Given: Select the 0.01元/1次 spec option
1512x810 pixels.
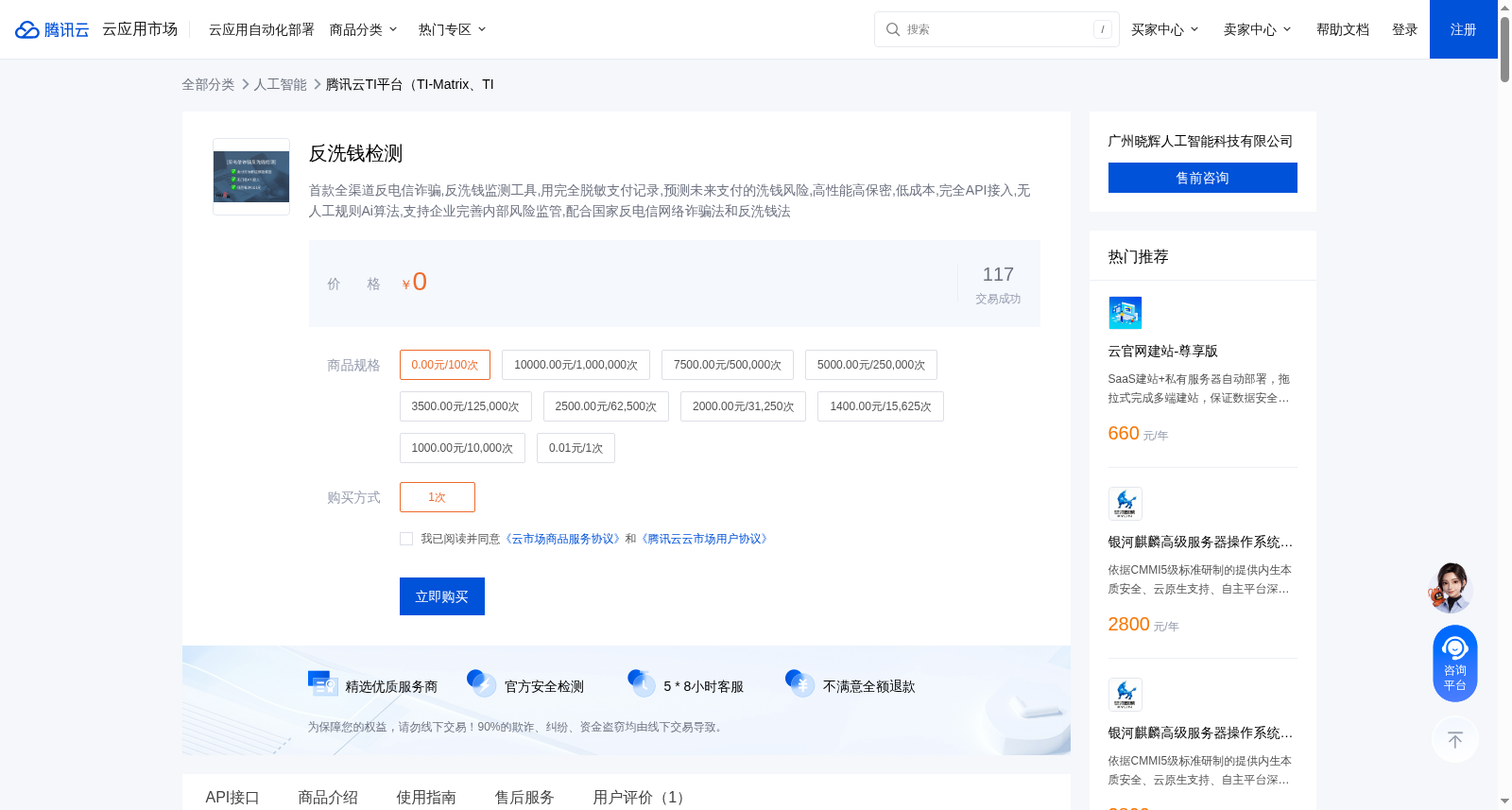Looking at the screenshot, I should (576, 448).
